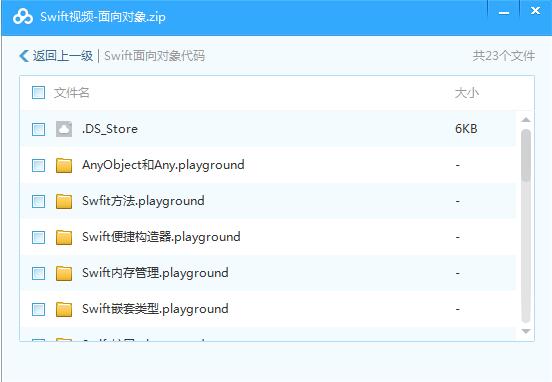Select checkbox for Swift内存管理.playground
The height and width of the screenshot is (382, 552).
[x=38, y=273]
